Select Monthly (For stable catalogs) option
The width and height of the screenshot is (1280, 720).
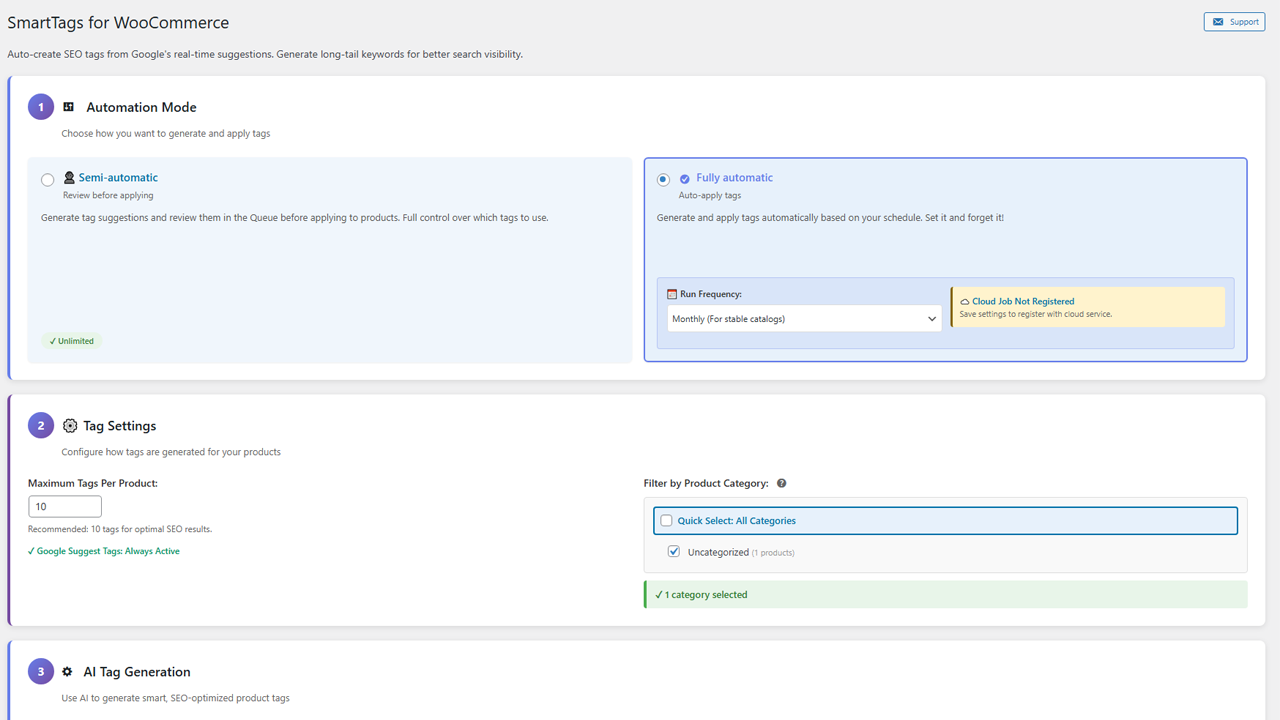(x=804, y=318)
